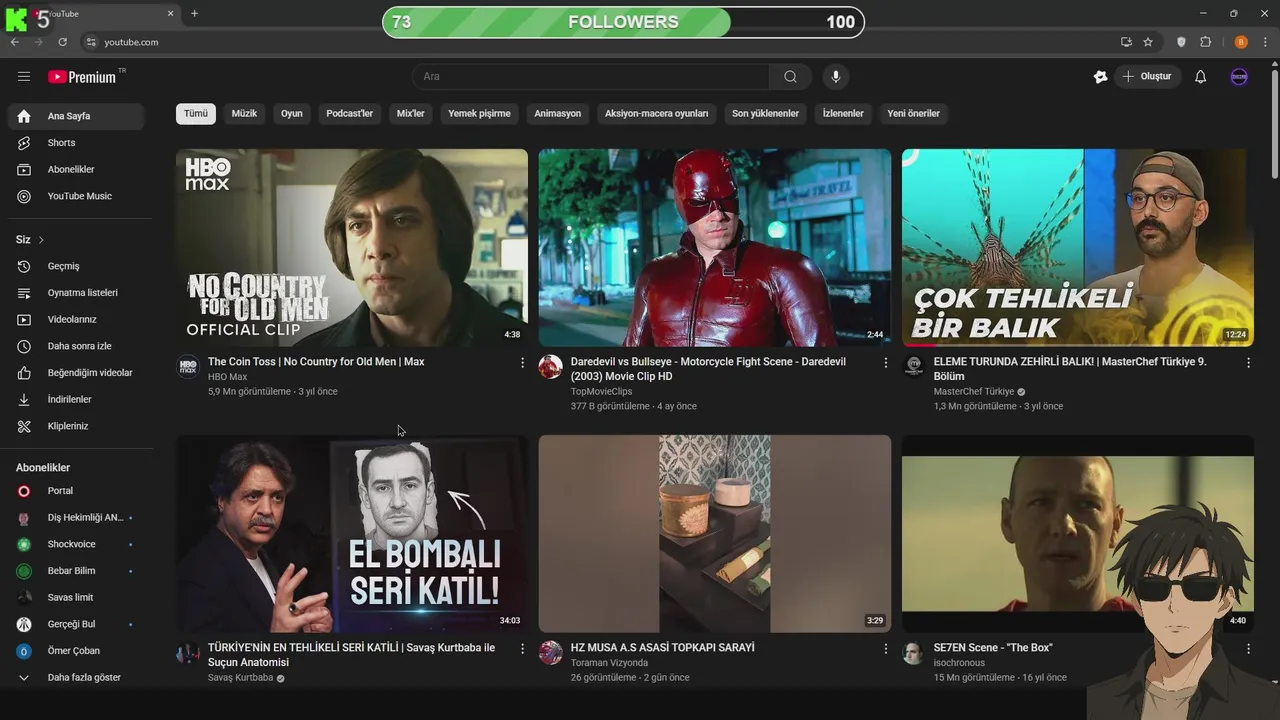
Task: Open Daha sonra izle list
Action: (x=76, y=346)
